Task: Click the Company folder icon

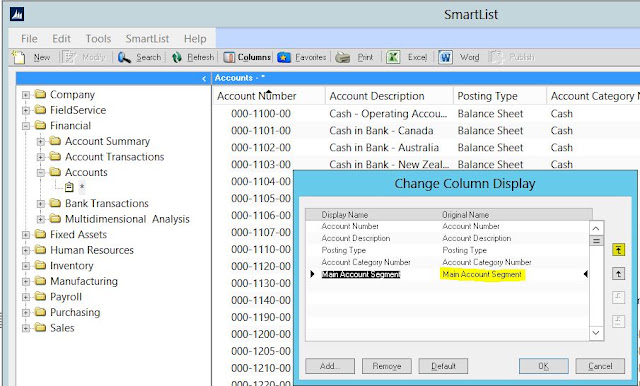Action: [x=40, y=94]
